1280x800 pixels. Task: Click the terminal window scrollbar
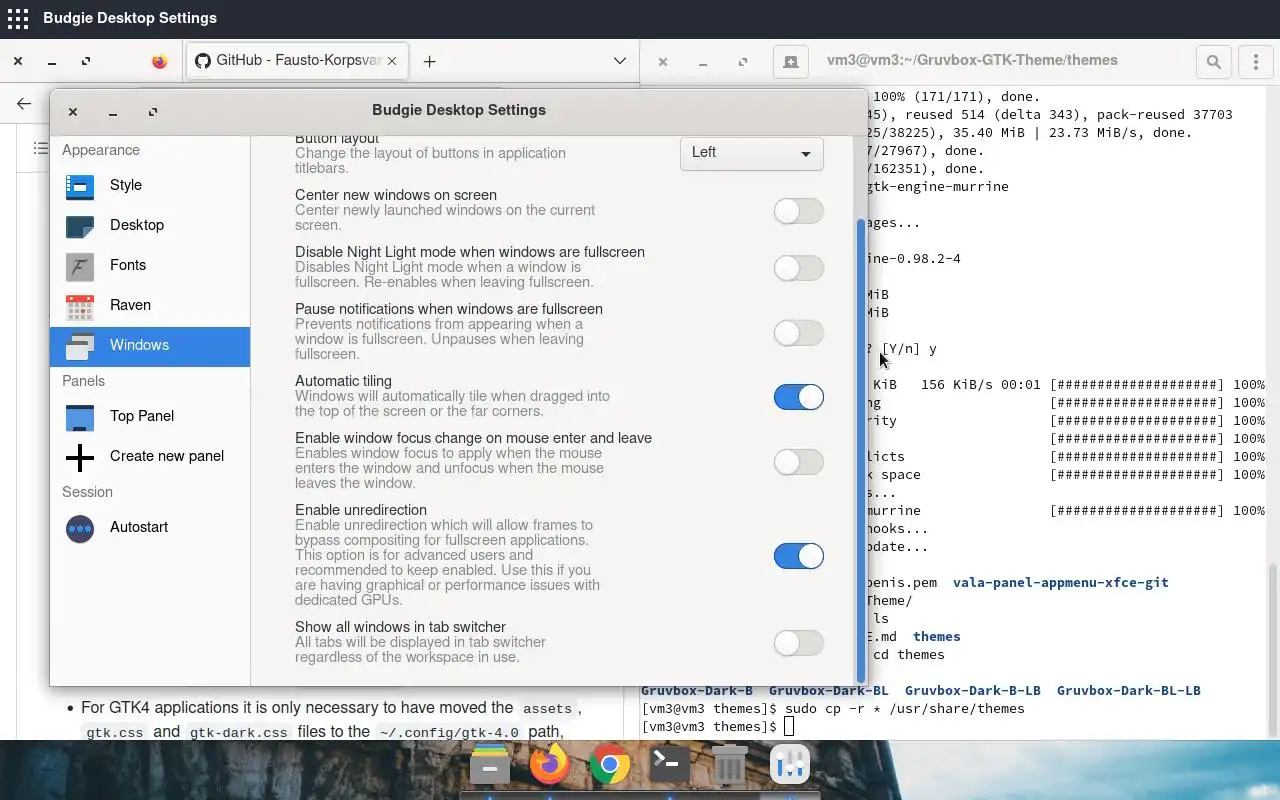tap(1273, 648)
